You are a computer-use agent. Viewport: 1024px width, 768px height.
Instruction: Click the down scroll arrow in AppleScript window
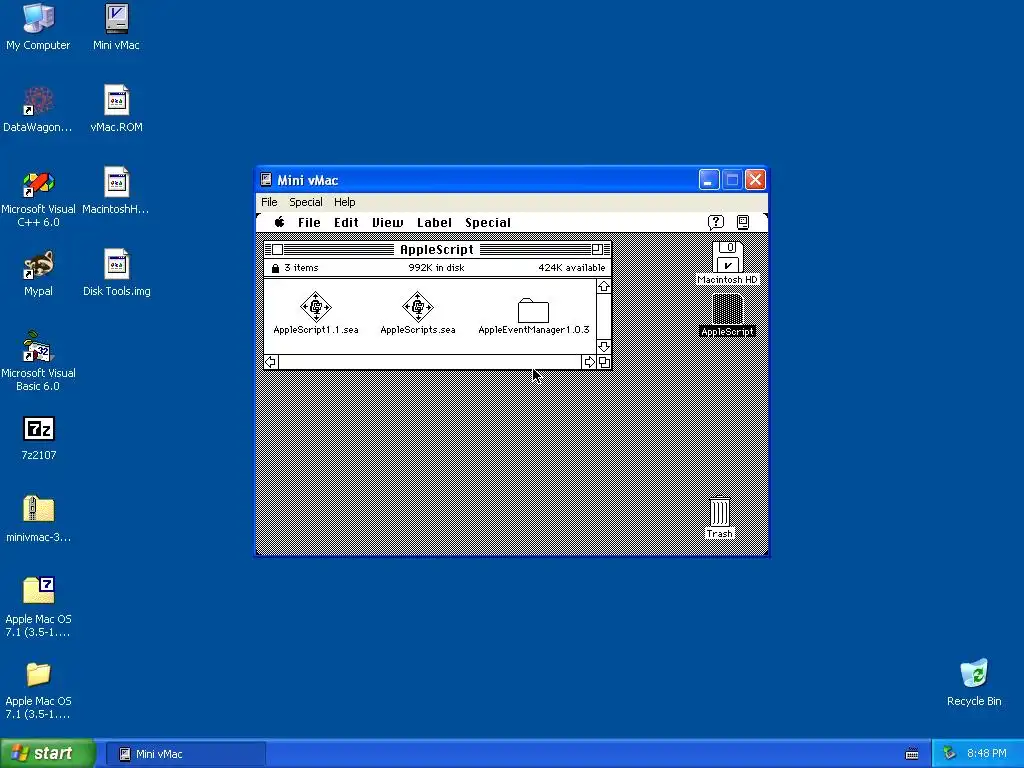click(604, 347)
